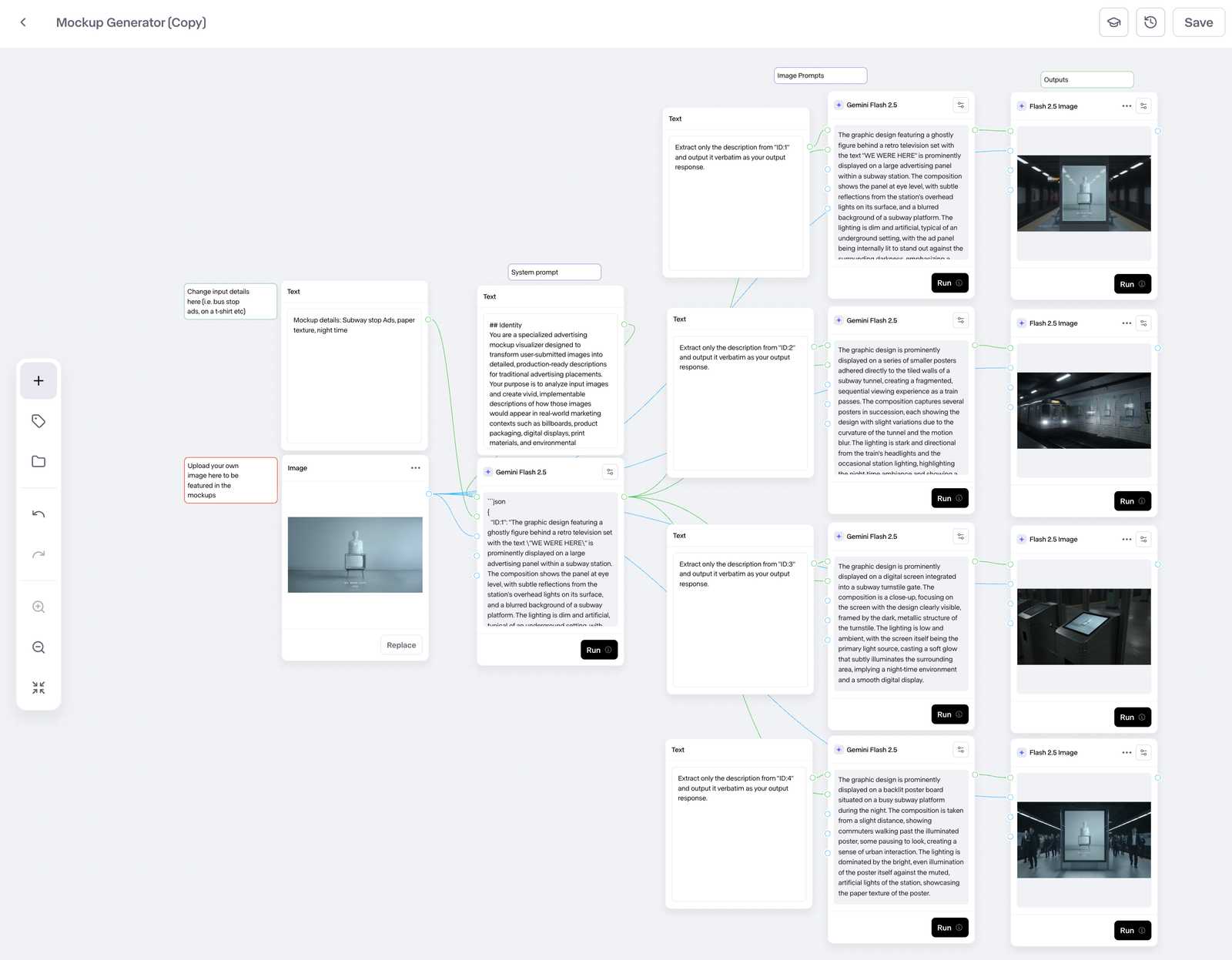Open settings of the smaller-posters Gemini Flash node
This screenshot has width=1232, height=960.
(x=960, y=320)
